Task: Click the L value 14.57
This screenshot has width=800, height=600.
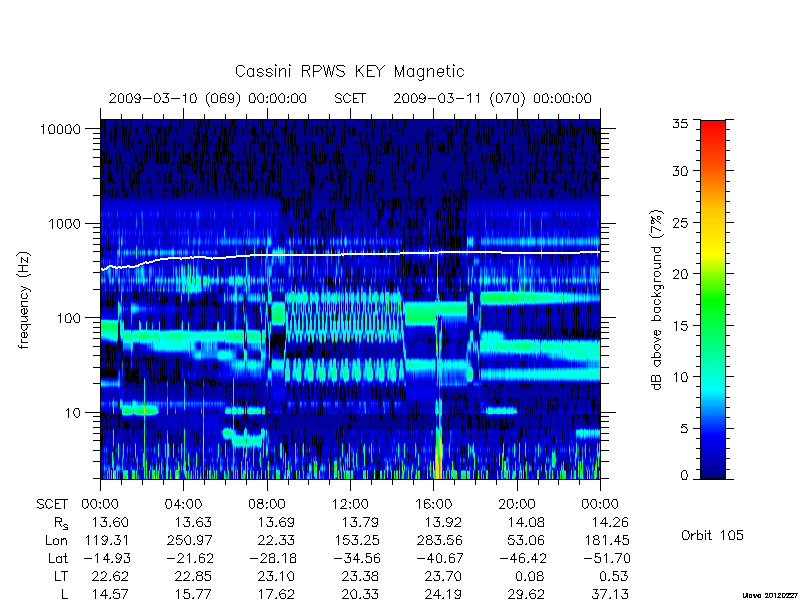Action: pyautogui.click(x=110, y=594)
